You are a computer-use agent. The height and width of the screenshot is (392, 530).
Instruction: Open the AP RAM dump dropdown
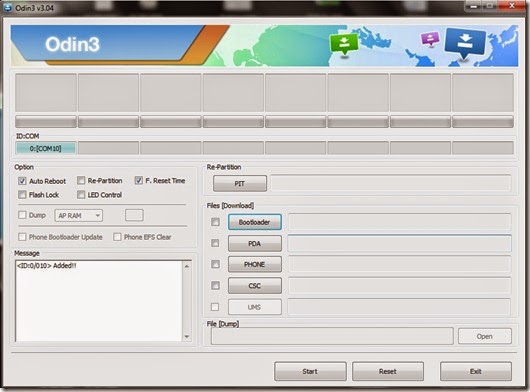pyautogui.click(x=79, y=216)
